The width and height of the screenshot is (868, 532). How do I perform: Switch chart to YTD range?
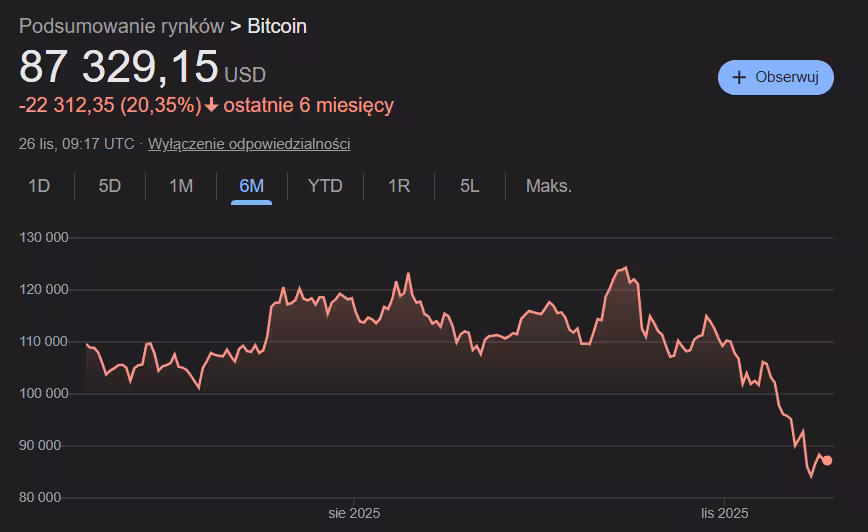(x=325, y=186)
